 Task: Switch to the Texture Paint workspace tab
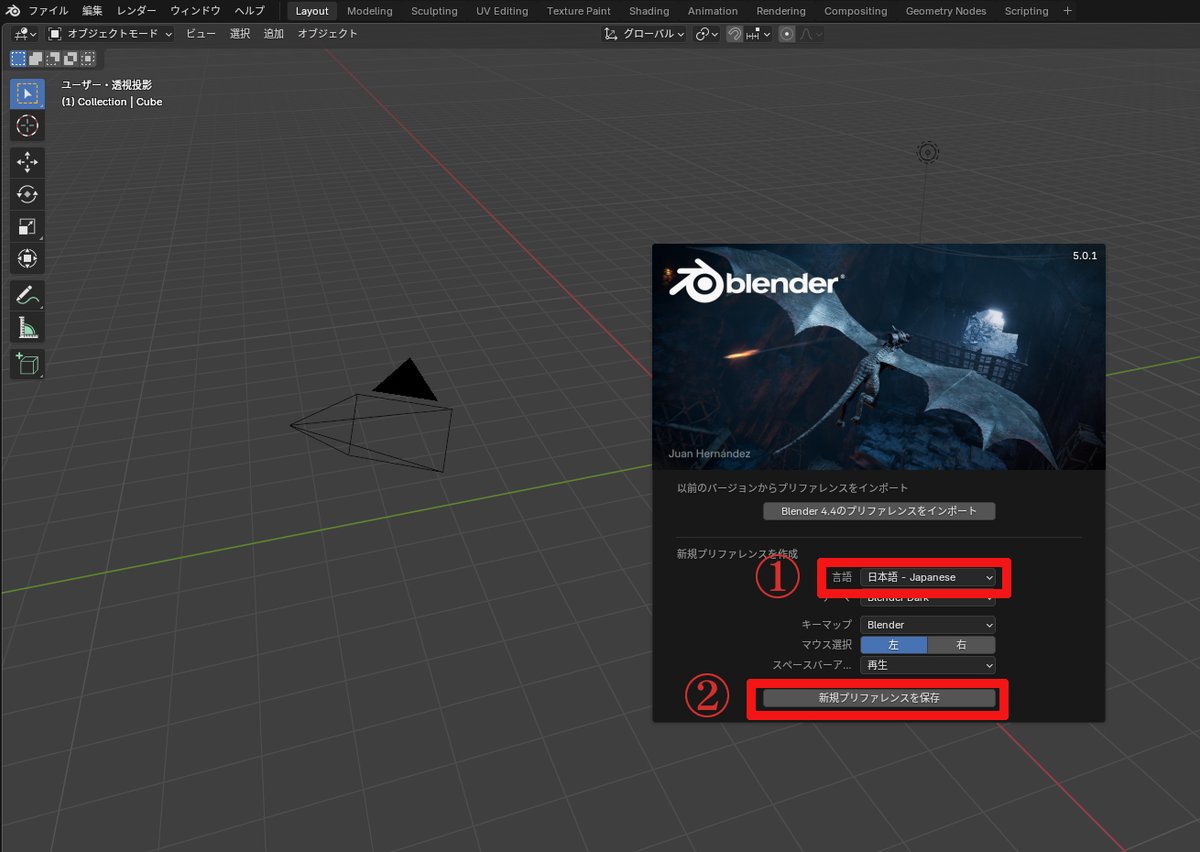tap(578, 11)
